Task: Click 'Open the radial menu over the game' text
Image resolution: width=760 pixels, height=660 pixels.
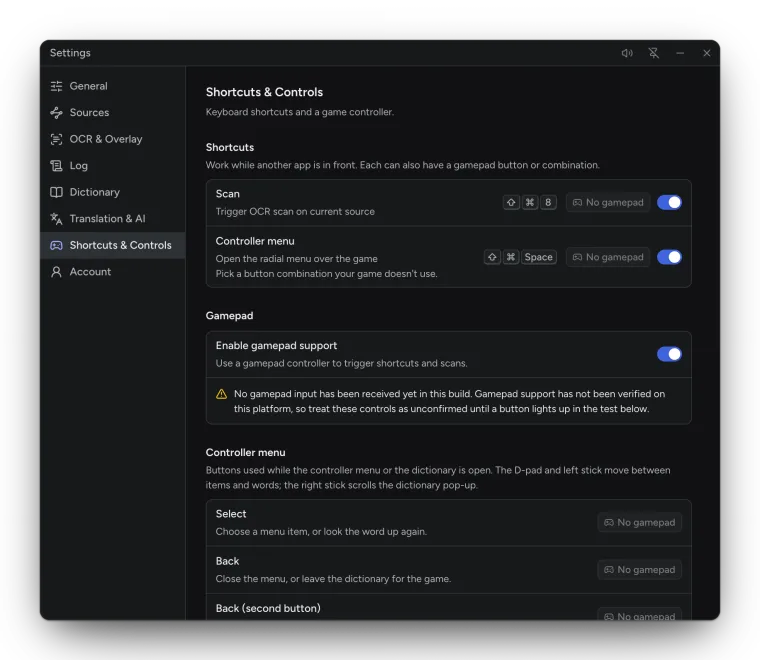Action: (x=297, y=259)
